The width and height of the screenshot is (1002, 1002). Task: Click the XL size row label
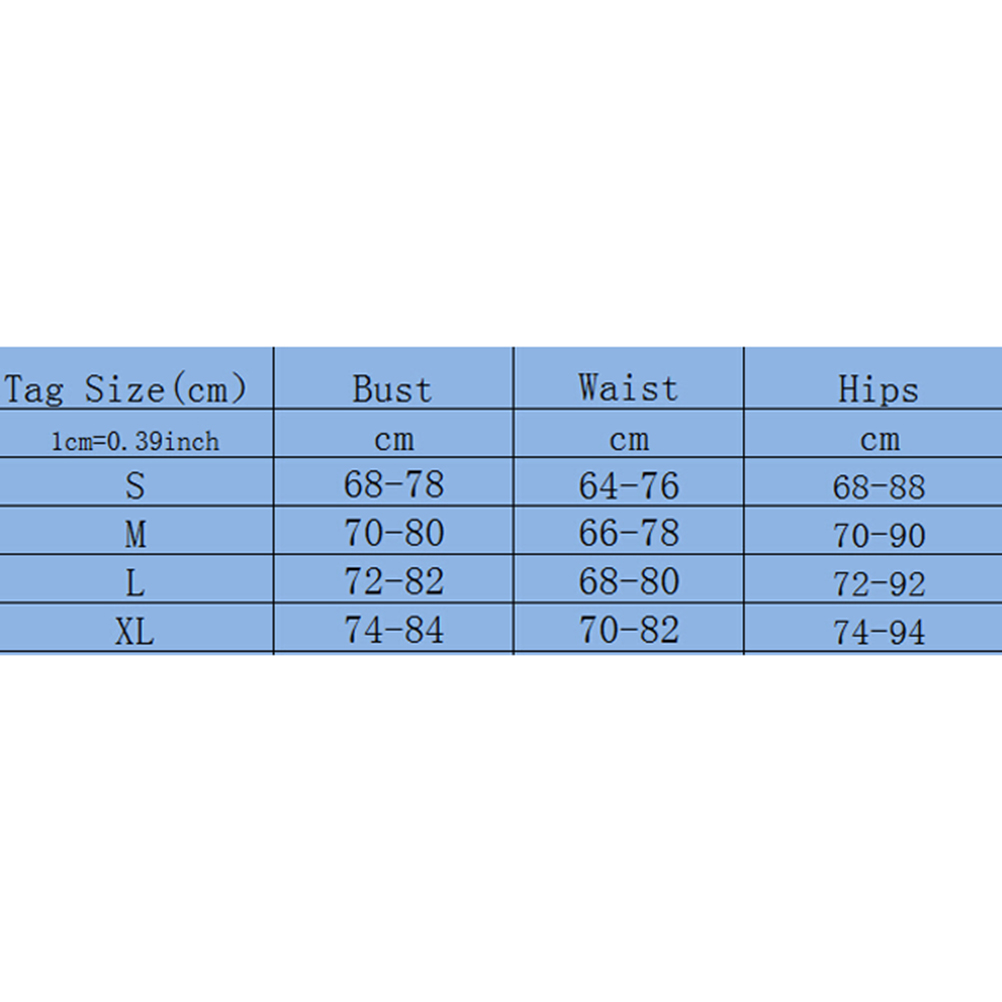click(x=135, y=631)
